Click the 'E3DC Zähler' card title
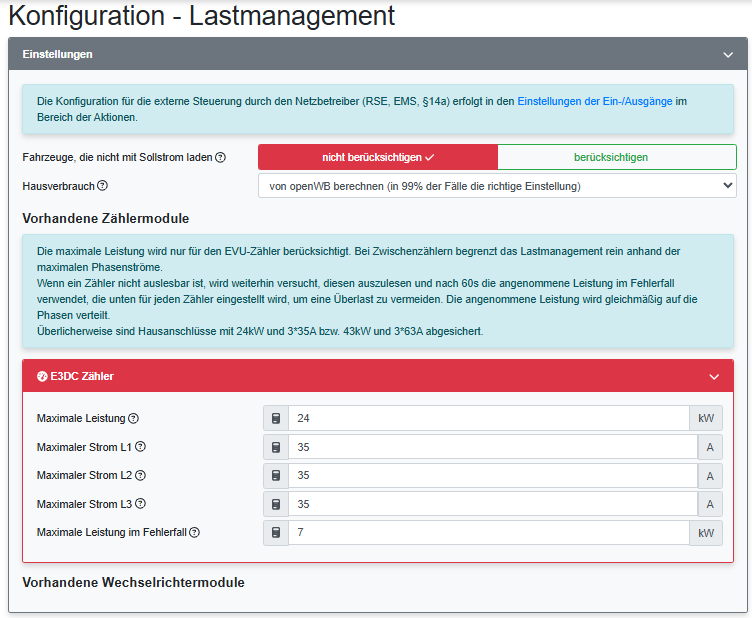 [x=82, y=376]
